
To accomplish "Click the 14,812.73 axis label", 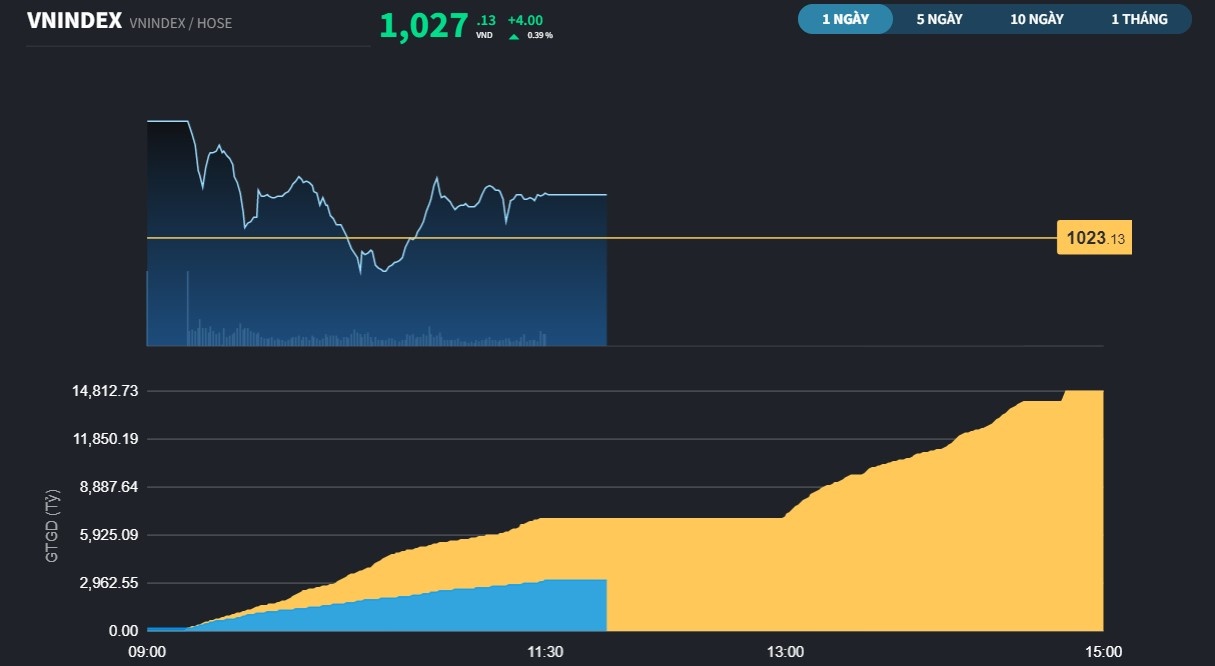I will [x=105, y=391].
